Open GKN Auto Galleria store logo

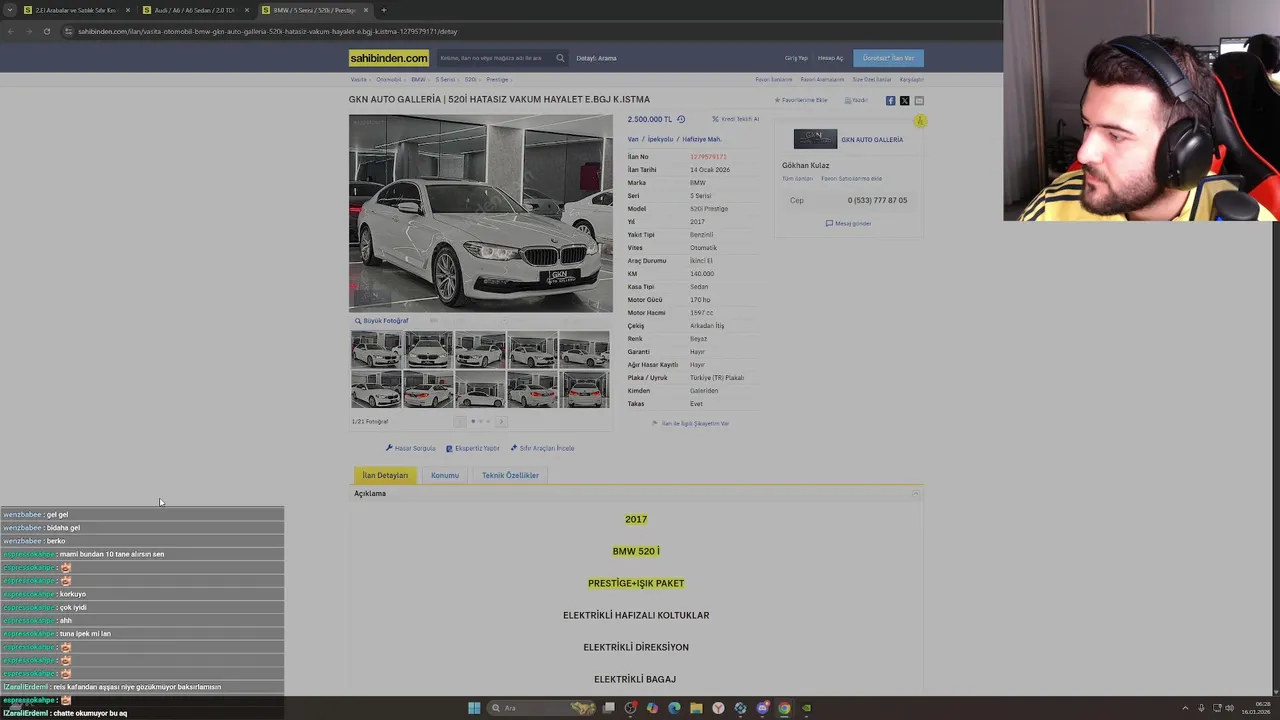click(x=815, y=139)
